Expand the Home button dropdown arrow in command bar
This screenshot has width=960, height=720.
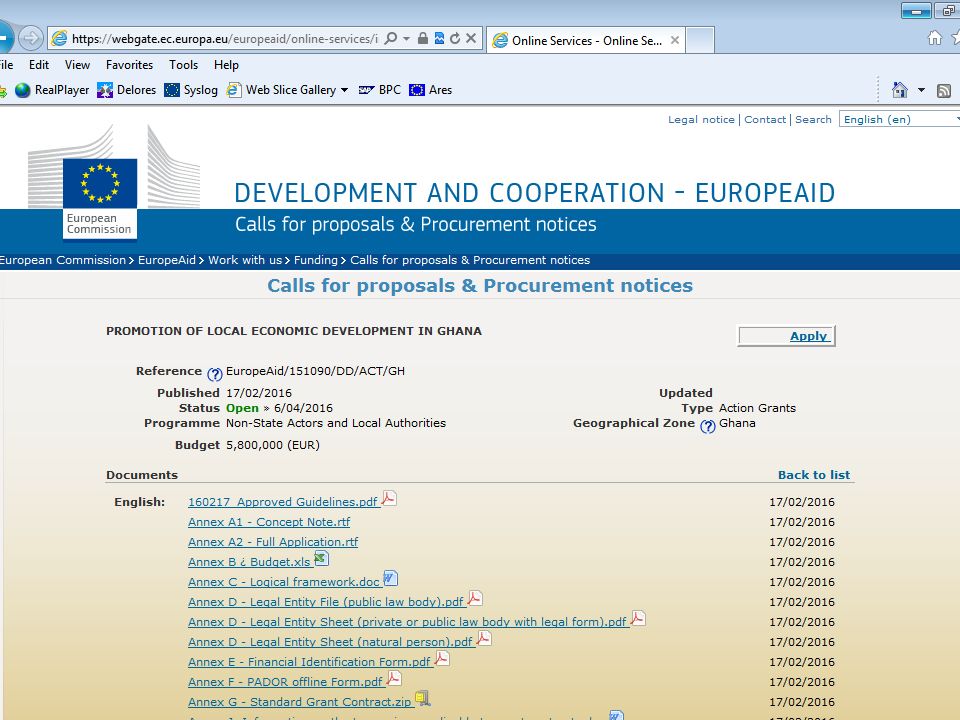921,91
